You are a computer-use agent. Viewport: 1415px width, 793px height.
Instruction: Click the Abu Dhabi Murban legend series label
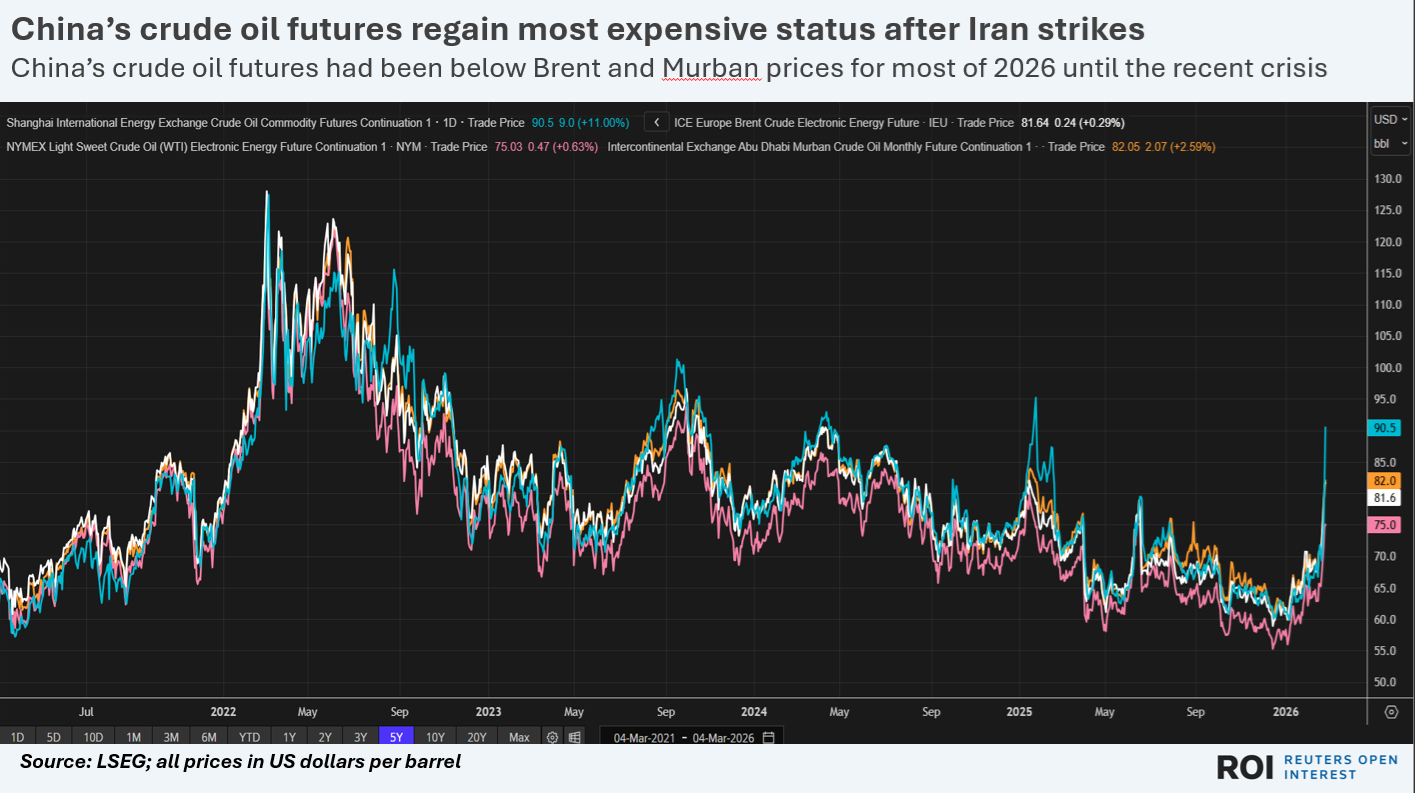tap(819, 147)
